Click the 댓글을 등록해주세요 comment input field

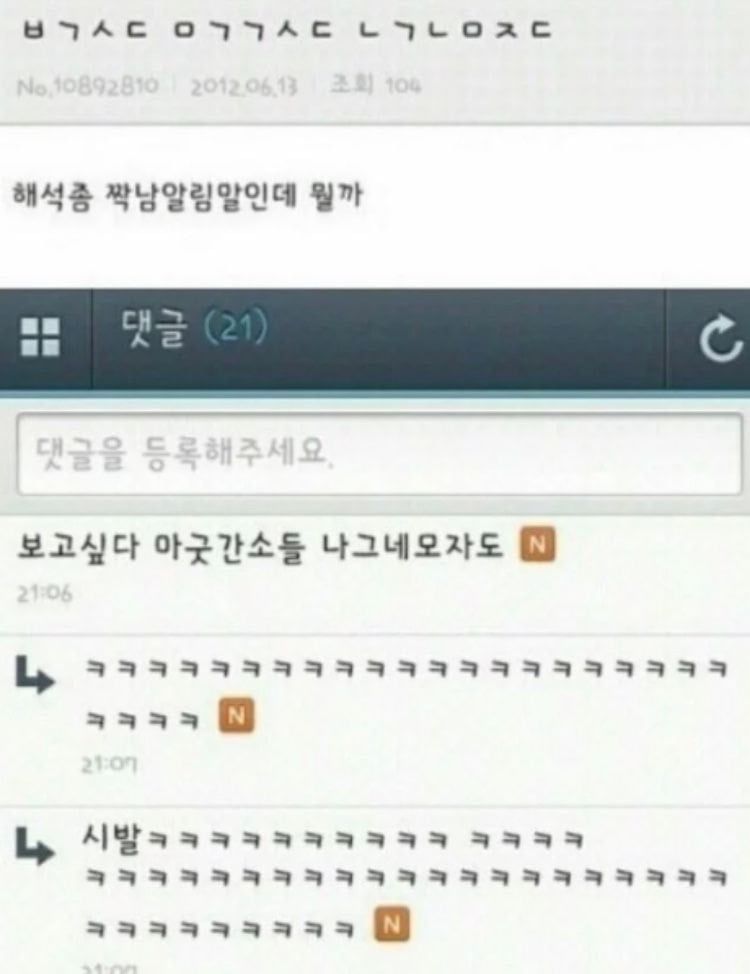point(380,454)
